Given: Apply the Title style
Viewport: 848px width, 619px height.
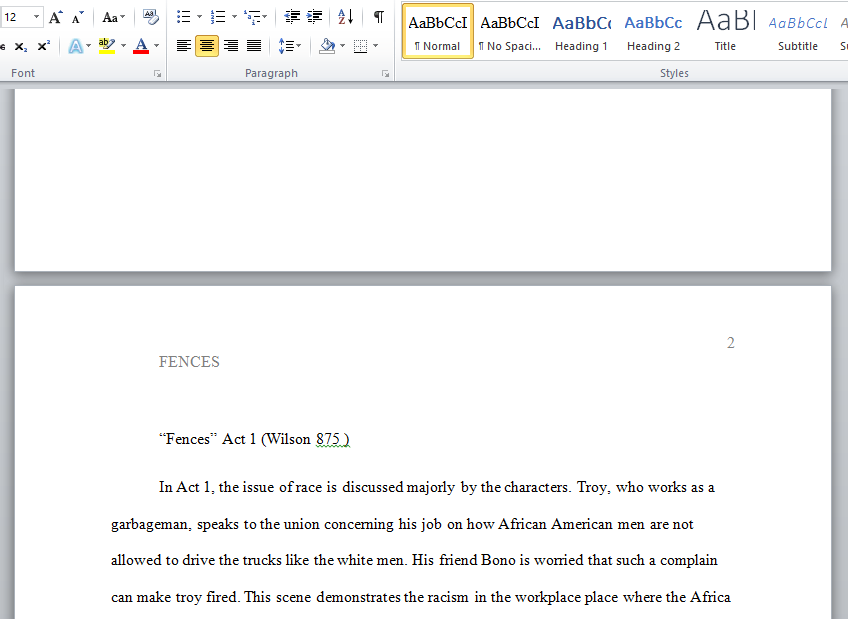Looking at the screenshot, I should pos(725,31).
